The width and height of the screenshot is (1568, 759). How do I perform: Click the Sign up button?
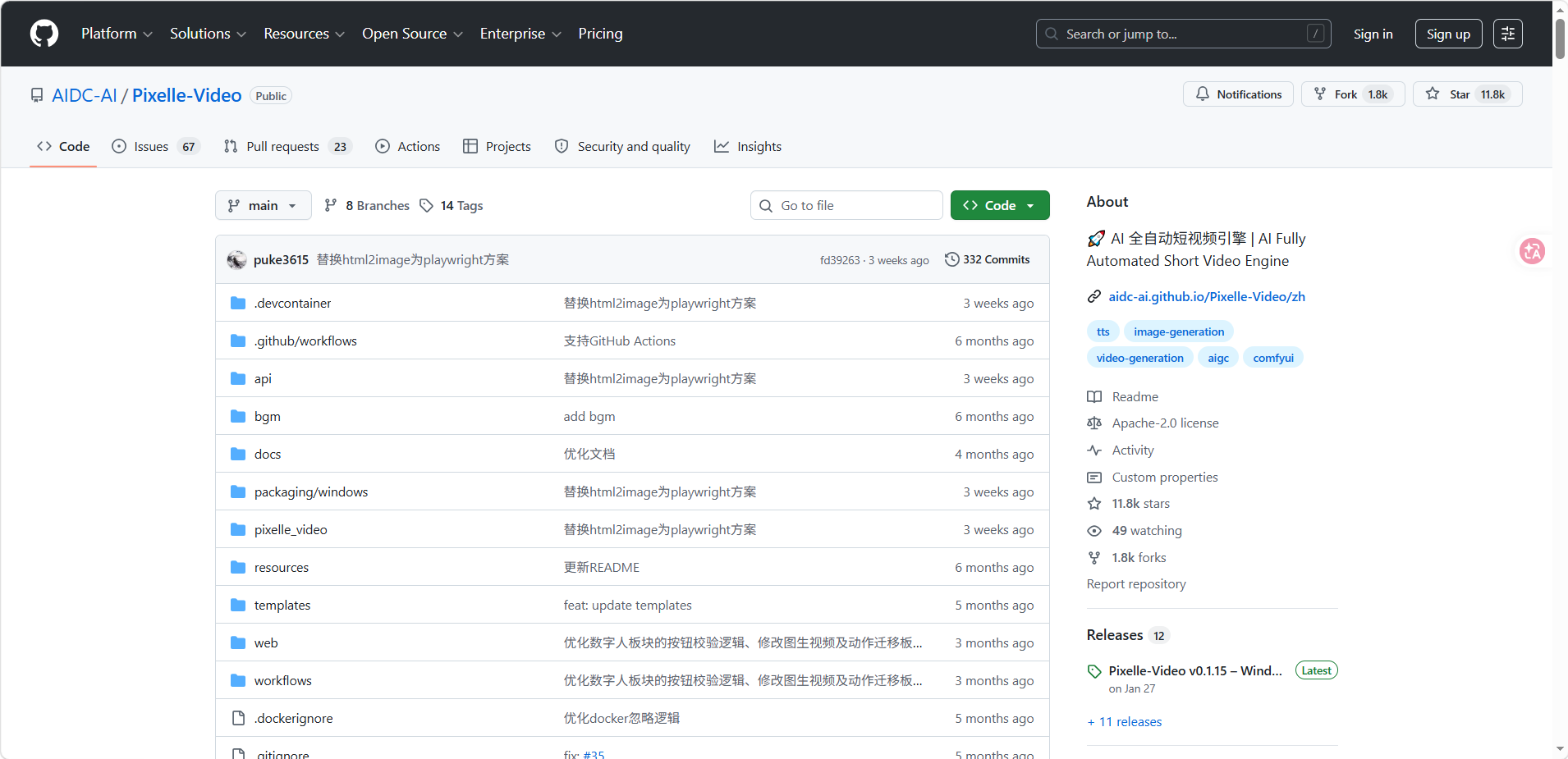(x=1448, y=34)
